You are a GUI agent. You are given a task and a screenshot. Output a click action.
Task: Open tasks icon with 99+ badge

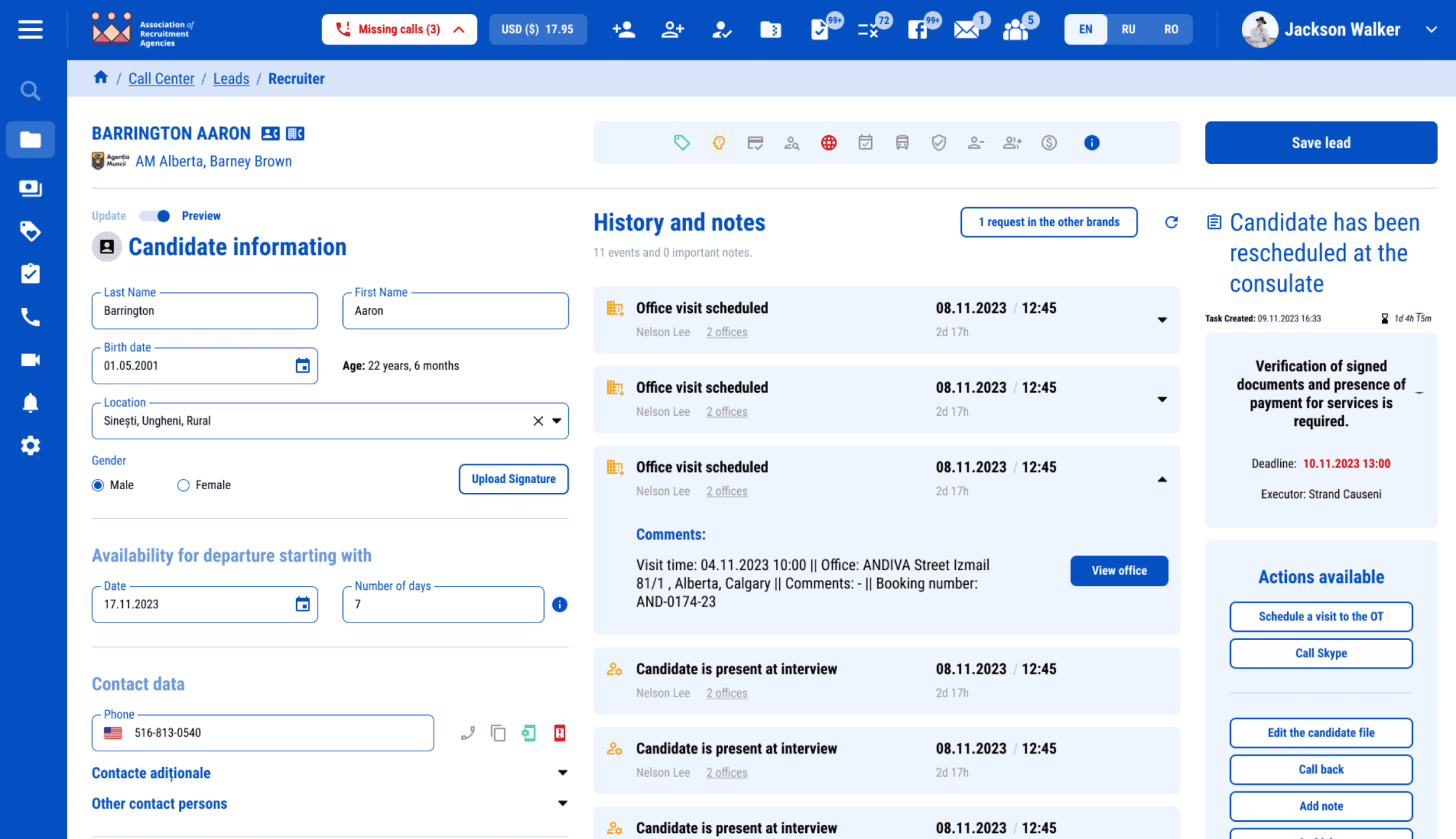[x=821, y=28]
